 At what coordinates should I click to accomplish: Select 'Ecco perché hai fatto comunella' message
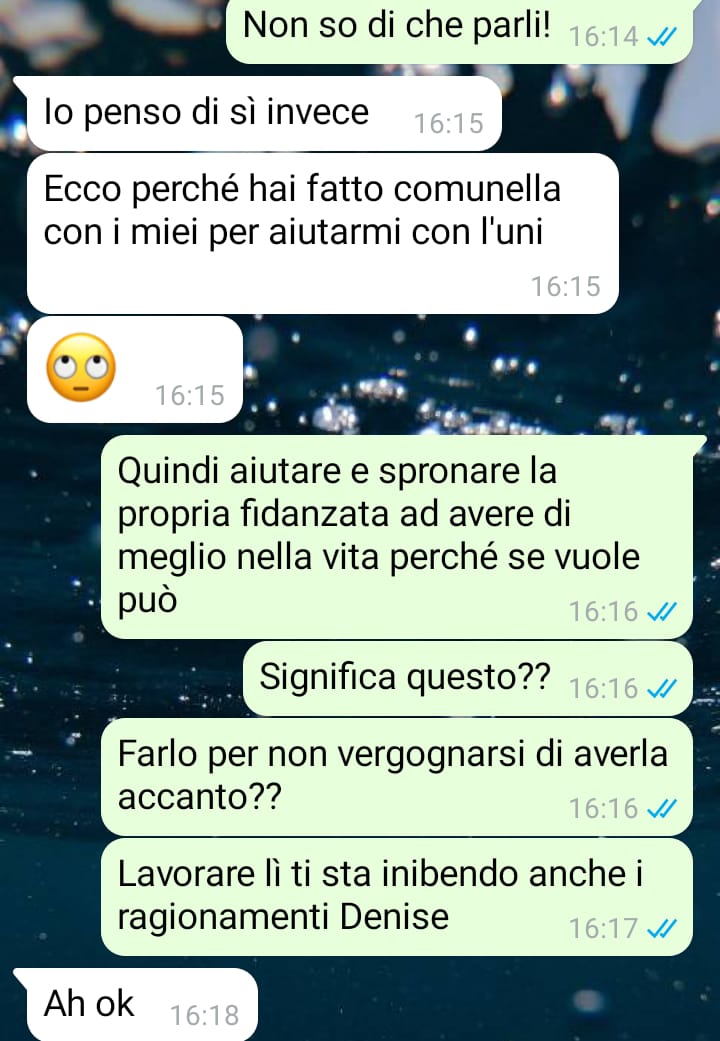[x=323, y=233]
